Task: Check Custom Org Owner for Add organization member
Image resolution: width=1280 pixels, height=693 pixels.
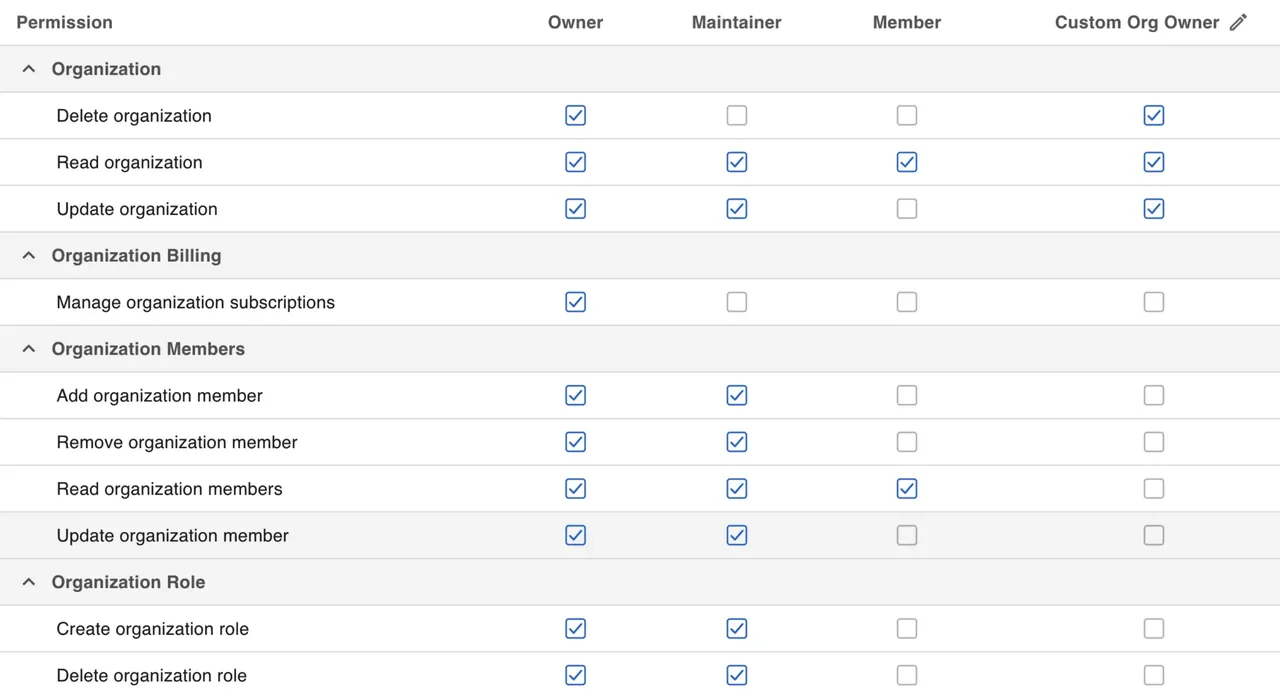Action: [x=1154, y=396]
